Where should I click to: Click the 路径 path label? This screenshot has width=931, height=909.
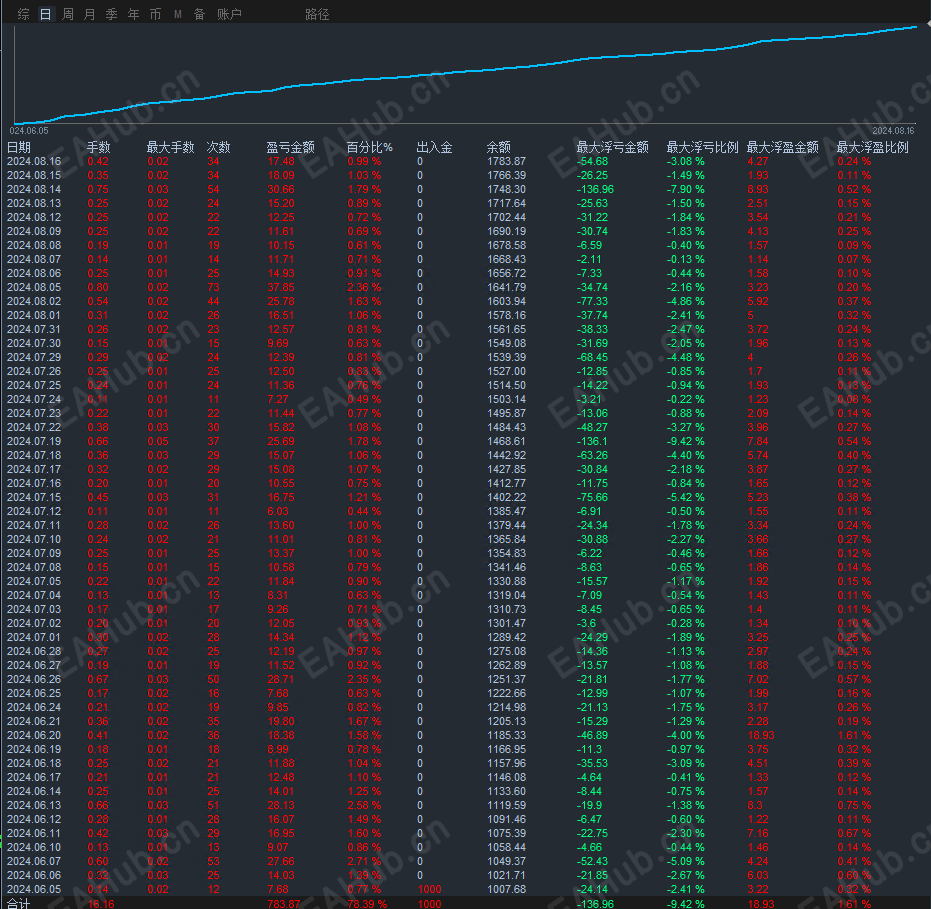[x=317, y=14]
